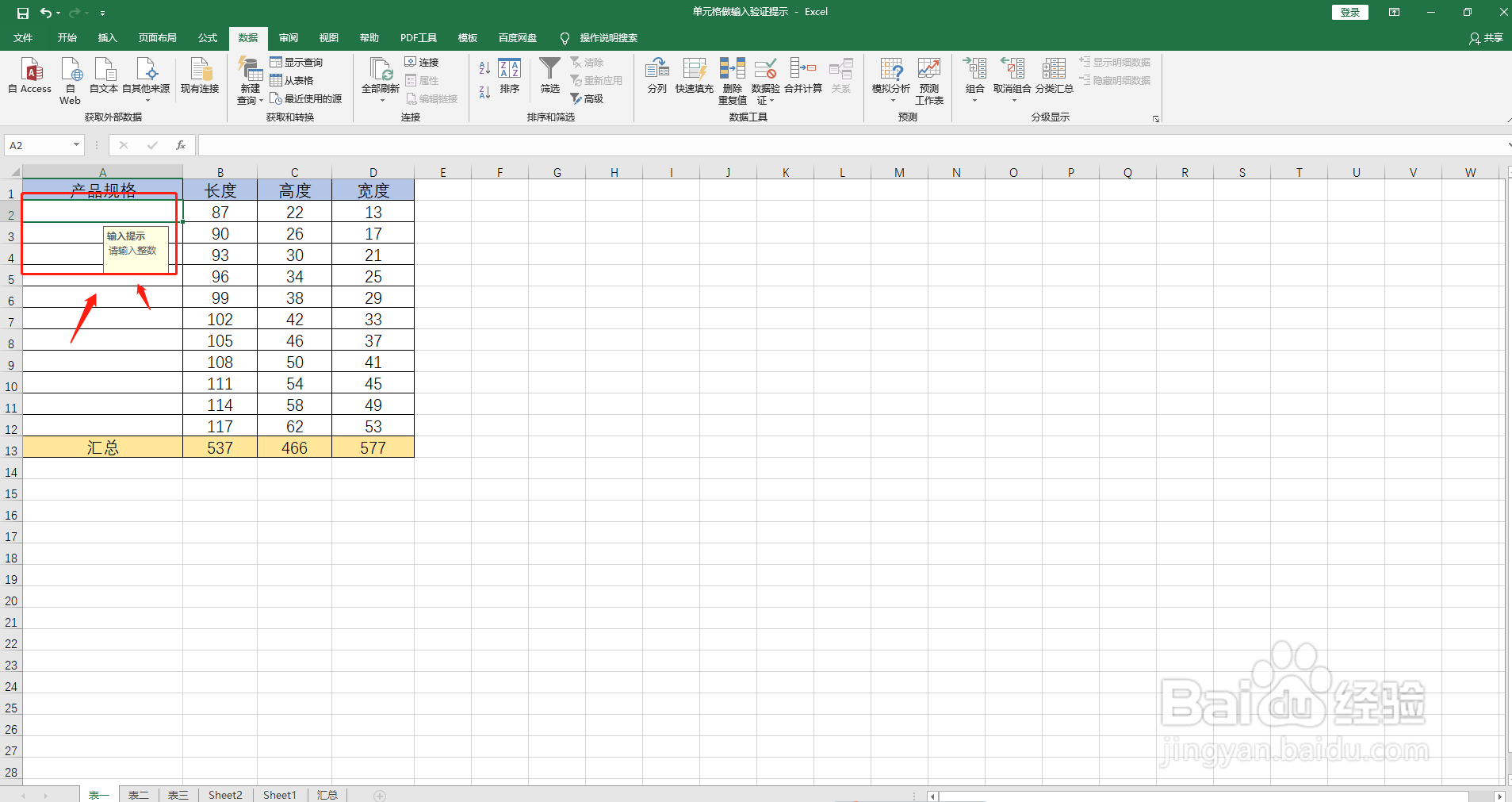Click Forecast Sheet (预测工作表)

tap(929, 80)
